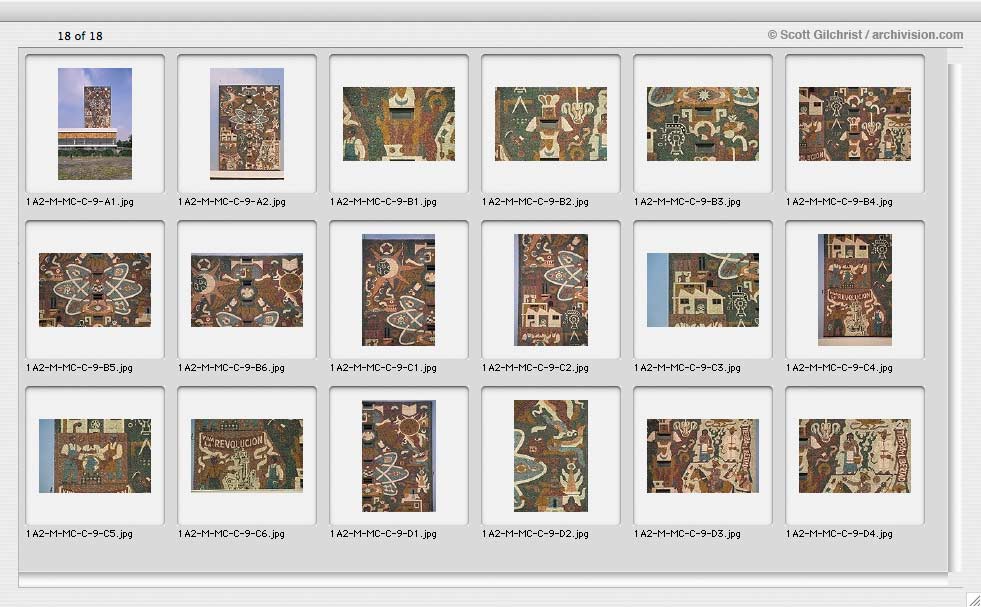Select the caption 1A2-M-MC-C-9-B3.jpg
The width and height of the screenshot is (981, 607).
pos(688,201)
